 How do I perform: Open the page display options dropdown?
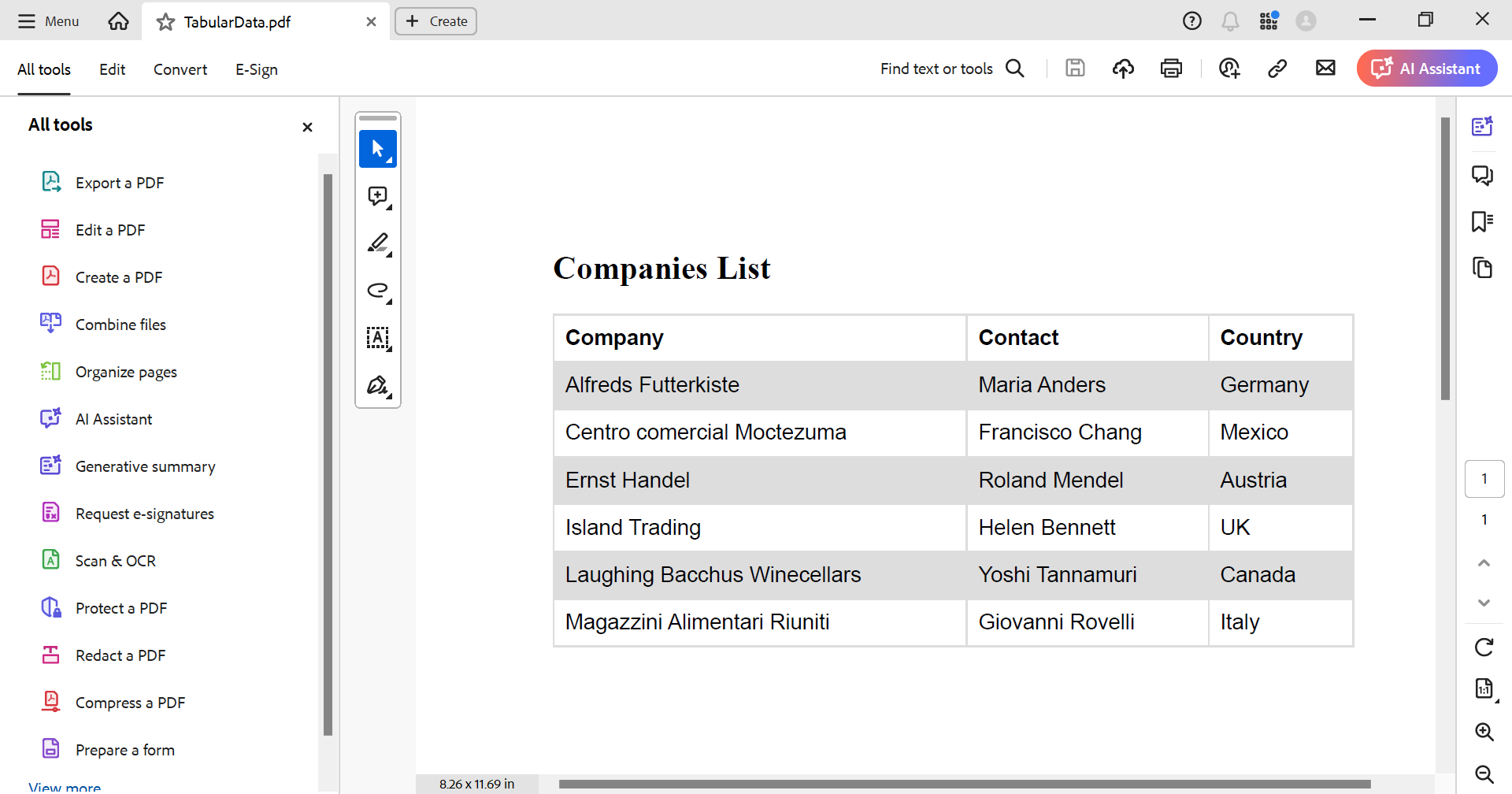[1485, 689]
